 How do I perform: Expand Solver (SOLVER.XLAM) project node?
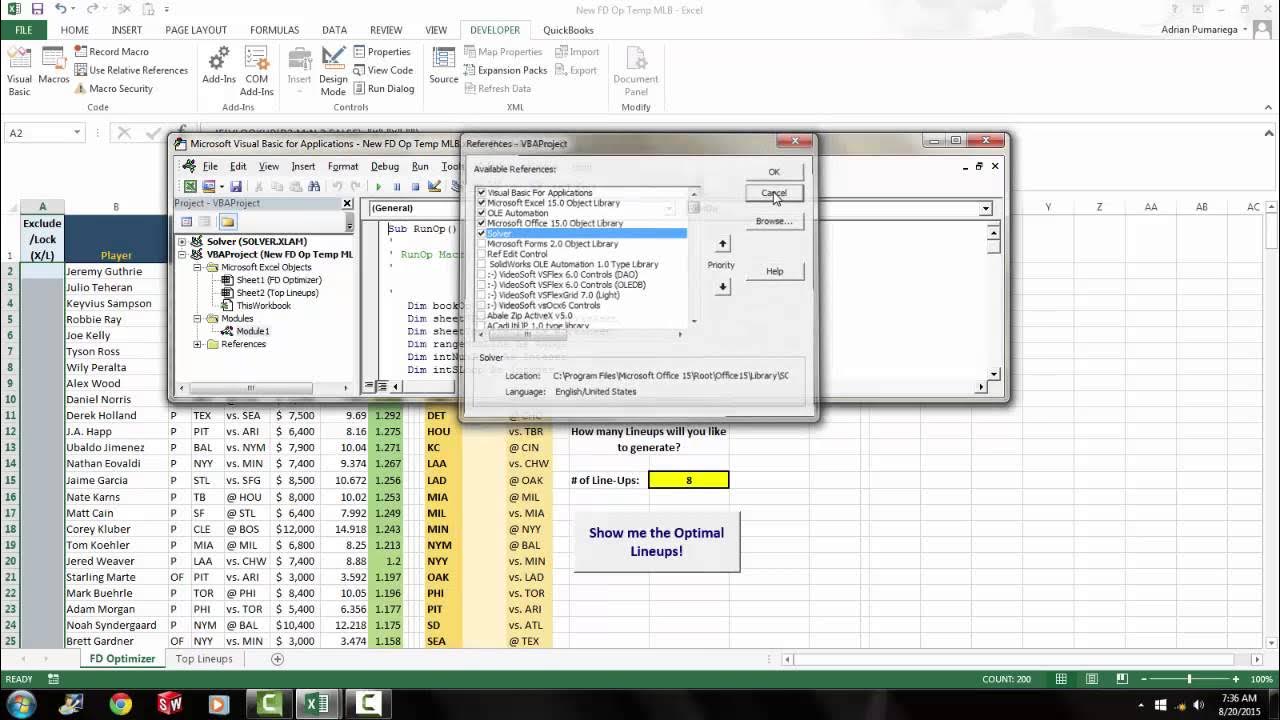click(x=183, y=242)
